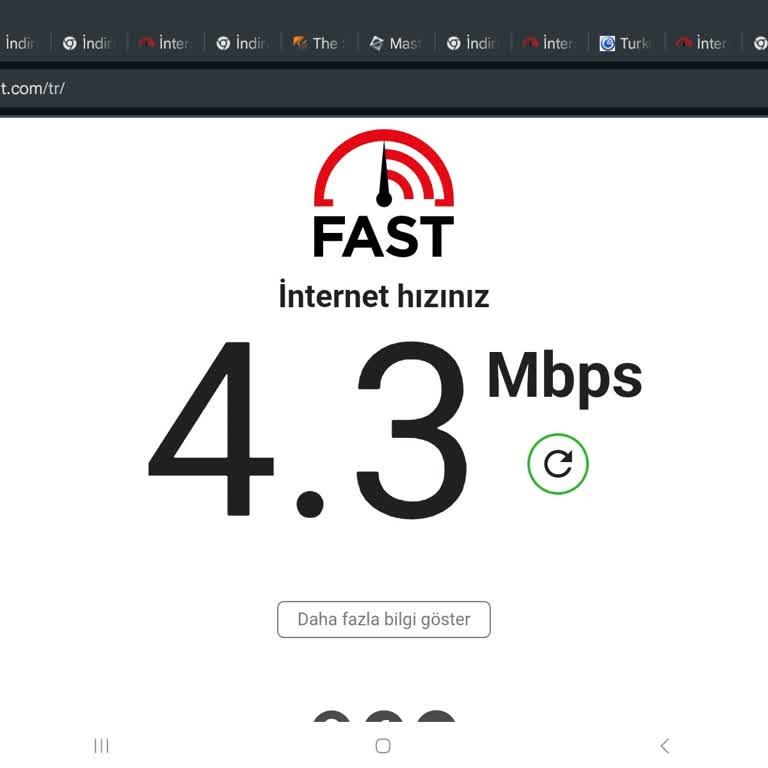This screenshot has height=768, width=768.
Task: Switch to the "The" browser tab
Action: tap(319, 43)
